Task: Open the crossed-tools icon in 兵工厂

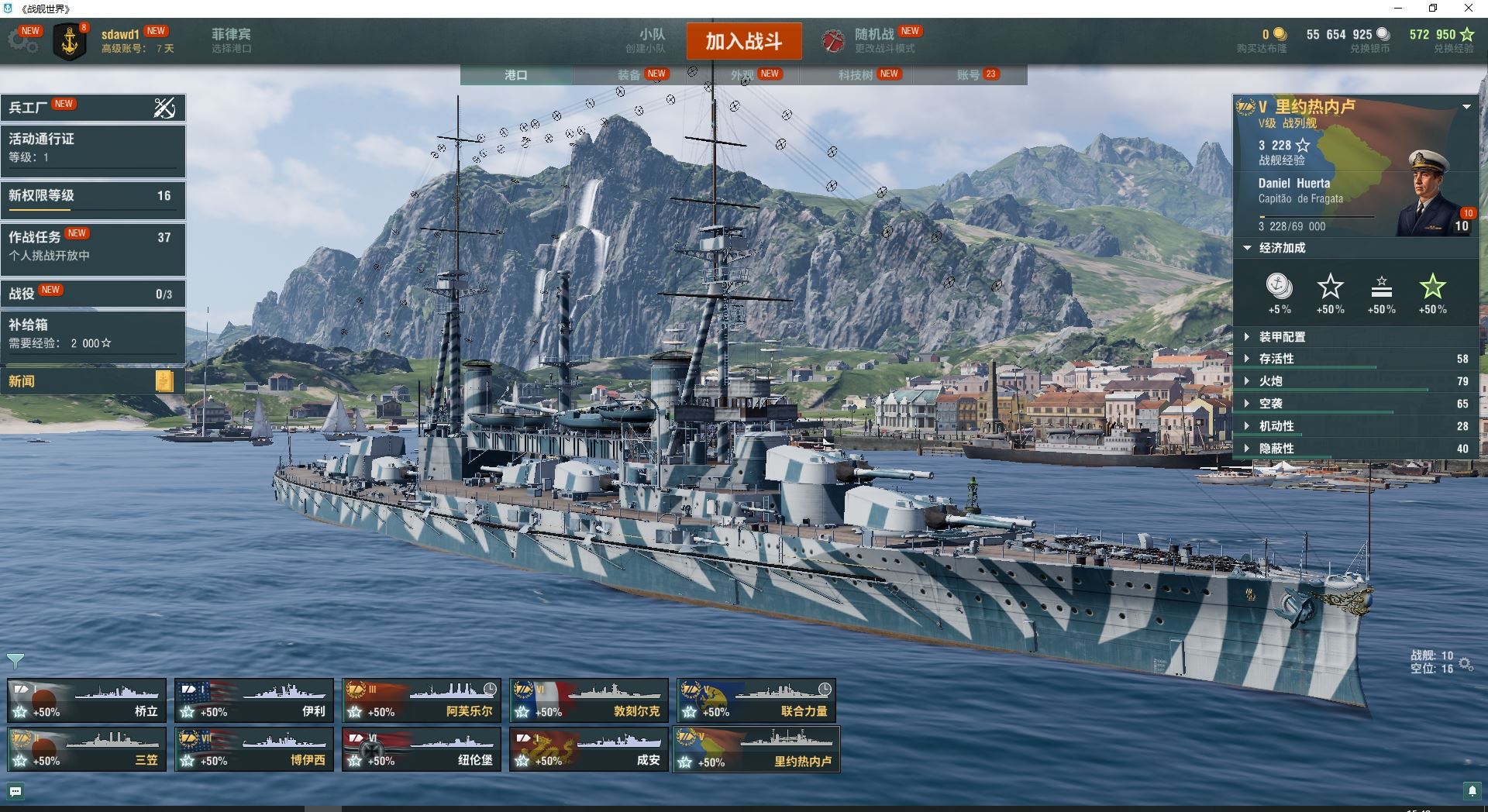Action: click(x=164, y=108)
